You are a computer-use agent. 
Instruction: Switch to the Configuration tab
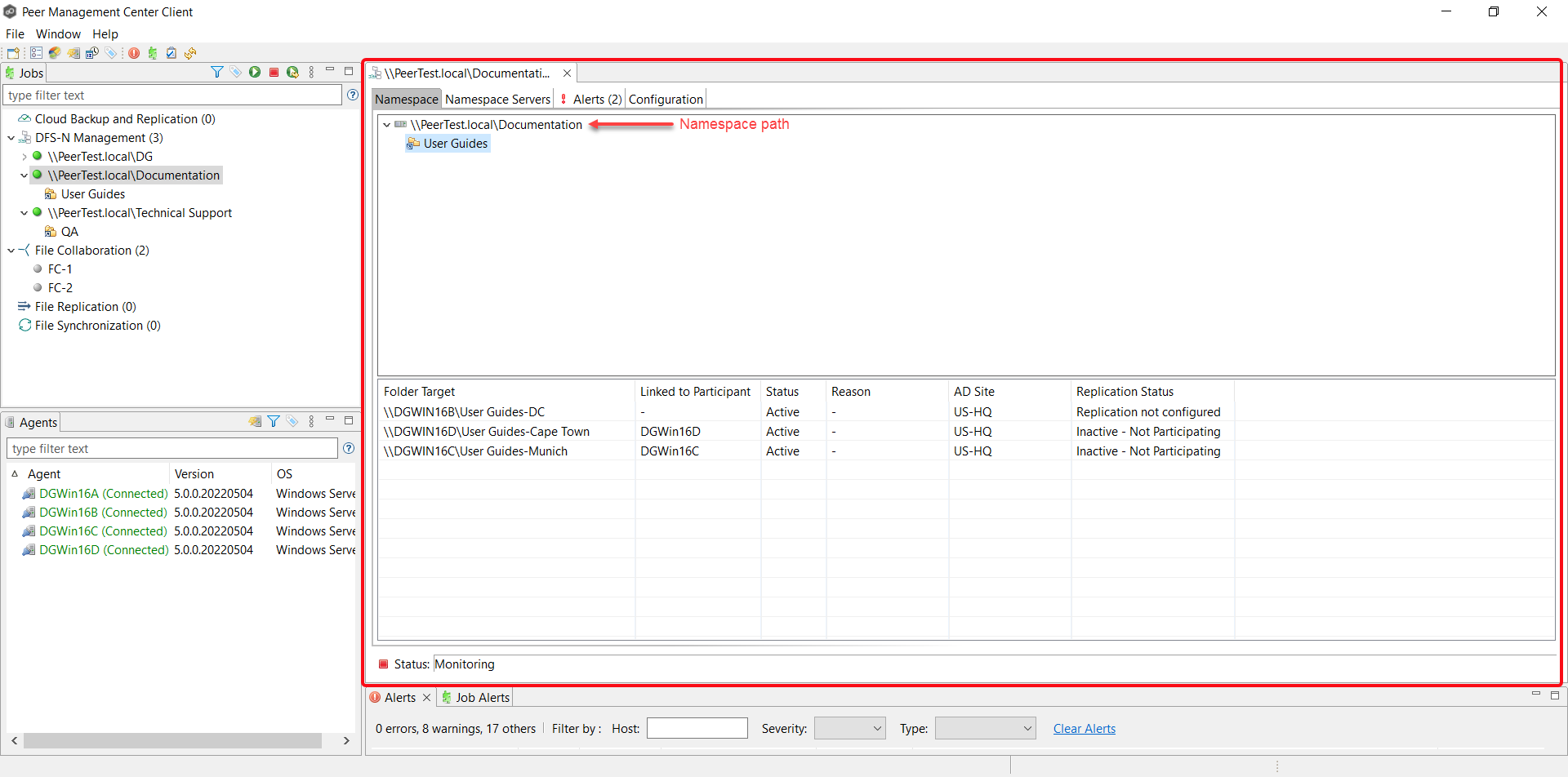point(666,99)
